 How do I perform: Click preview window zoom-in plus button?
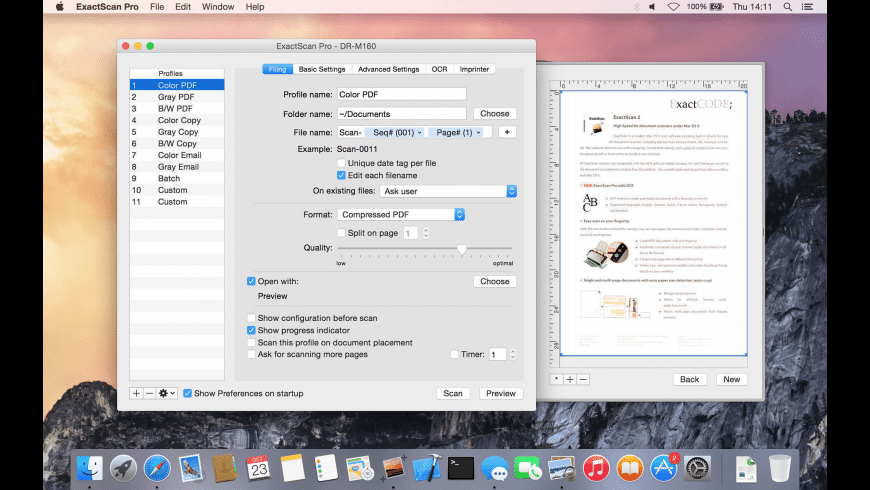[570, 380]
